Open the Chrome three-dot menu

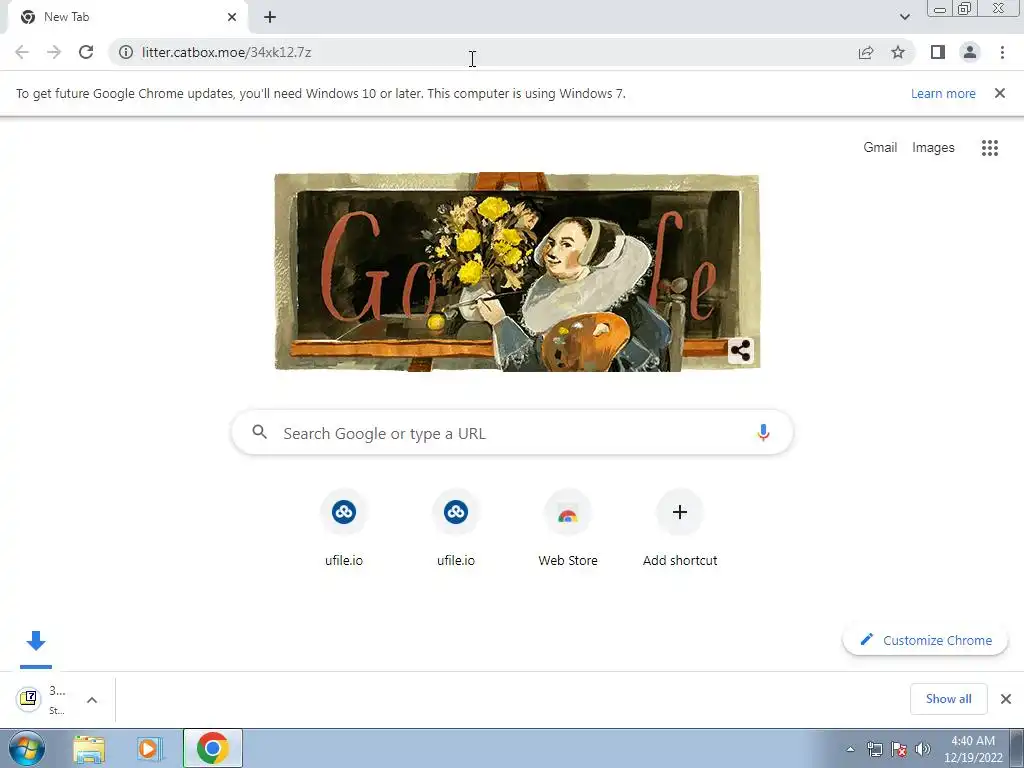pyautogui.click(x=1002, y=52)
